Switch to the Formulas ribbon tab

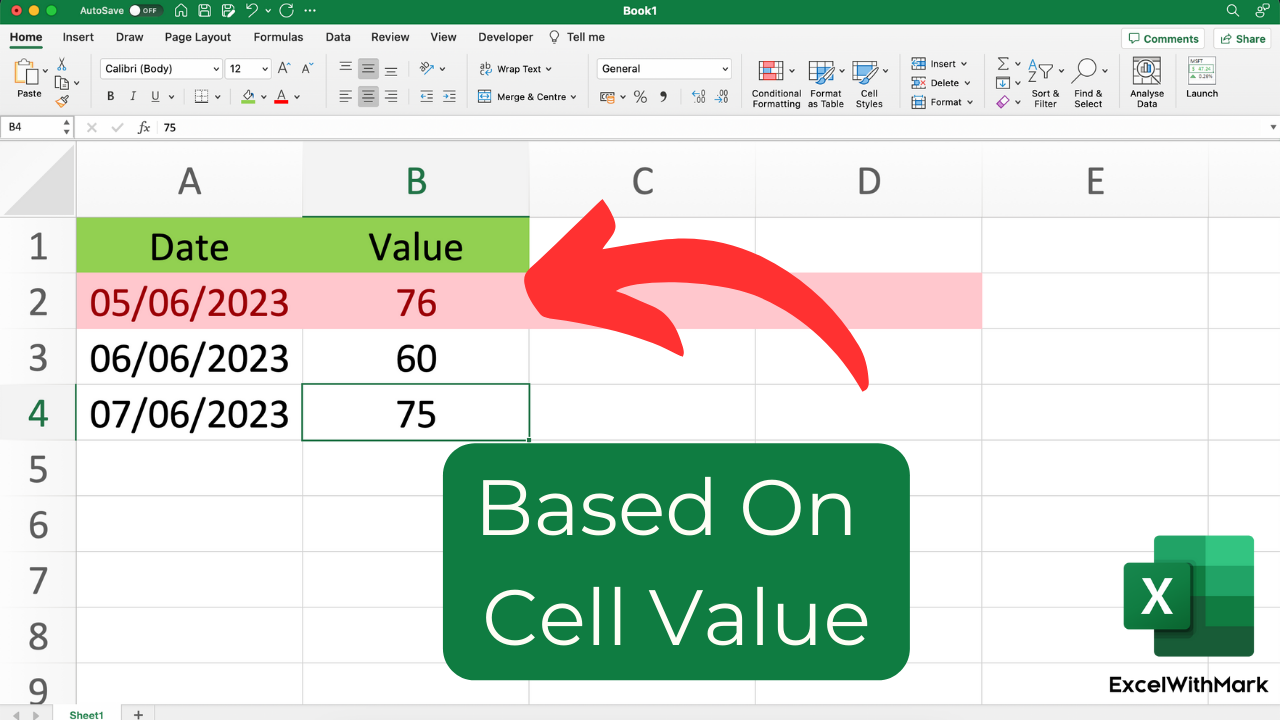click(x=278, y=37)
